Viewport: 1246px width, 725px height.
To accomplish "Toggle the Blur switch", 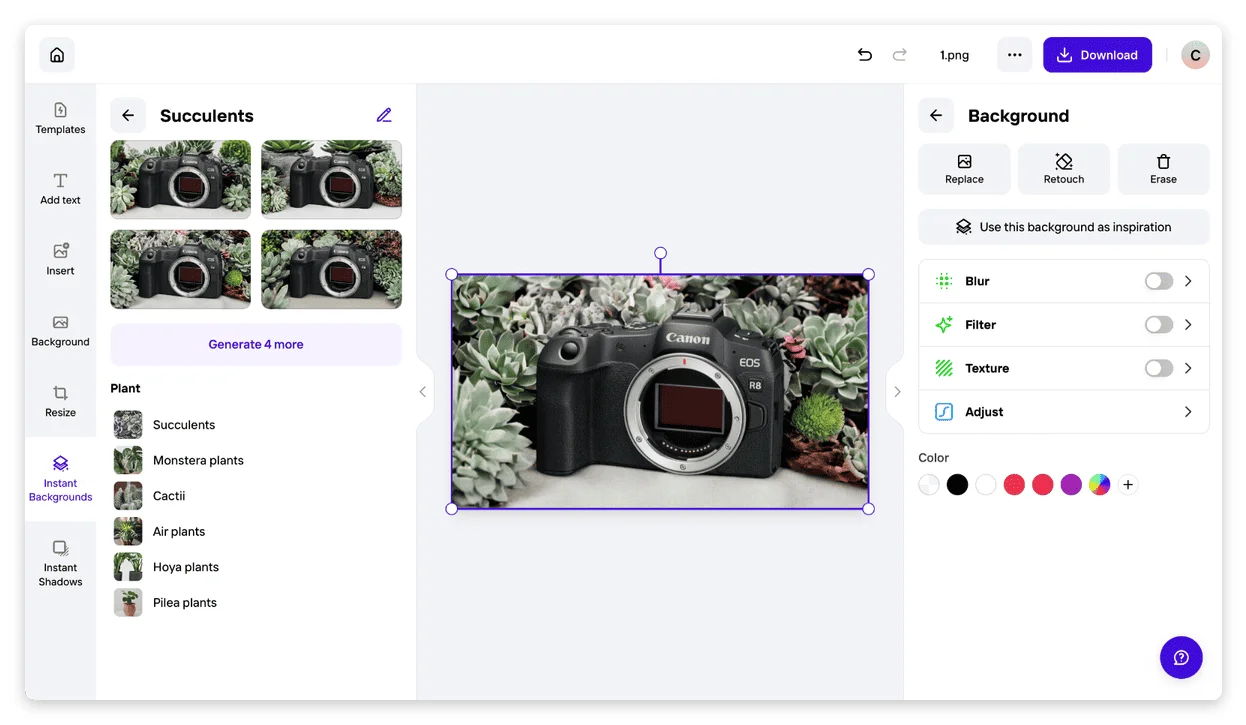I will [x=1159, y=281].
